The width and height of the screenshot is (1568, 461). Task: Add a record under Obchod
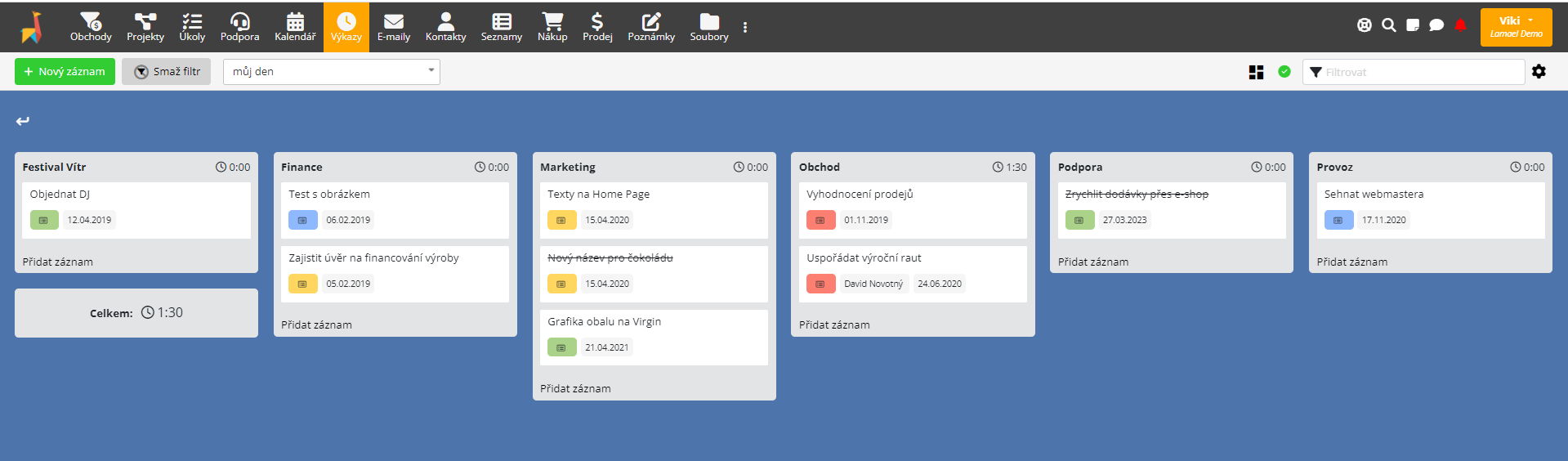(835, 324)
